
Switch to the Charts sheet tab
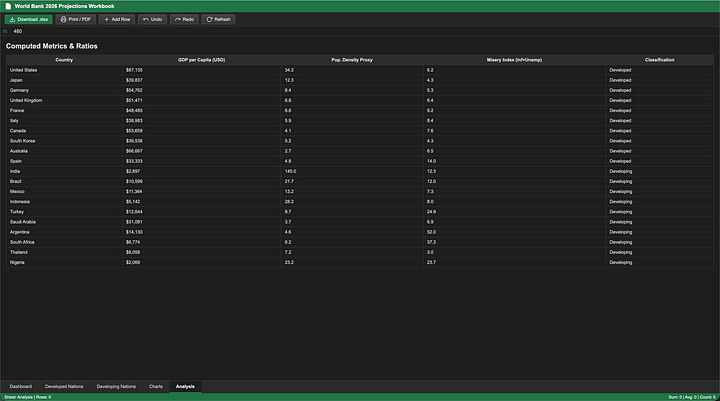tap(156, 386)
